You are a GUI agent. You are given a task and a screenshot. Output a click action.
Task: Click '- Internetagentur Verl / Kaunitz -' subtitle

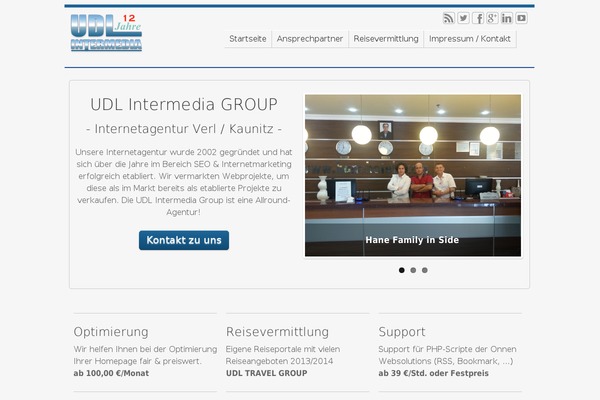184,129
